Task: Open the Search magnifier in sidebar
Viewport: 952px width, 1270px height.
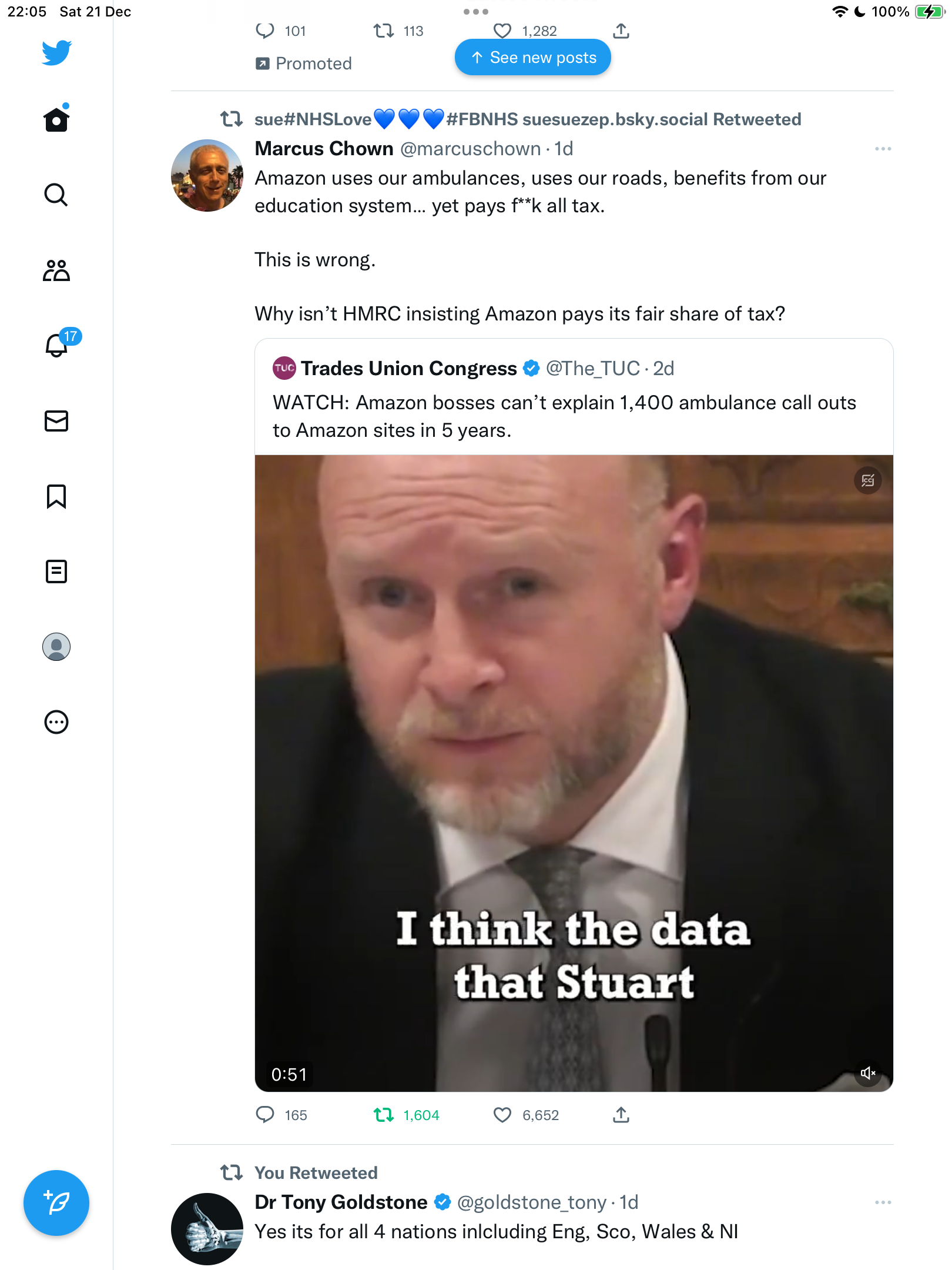Action: click(56, 195)
